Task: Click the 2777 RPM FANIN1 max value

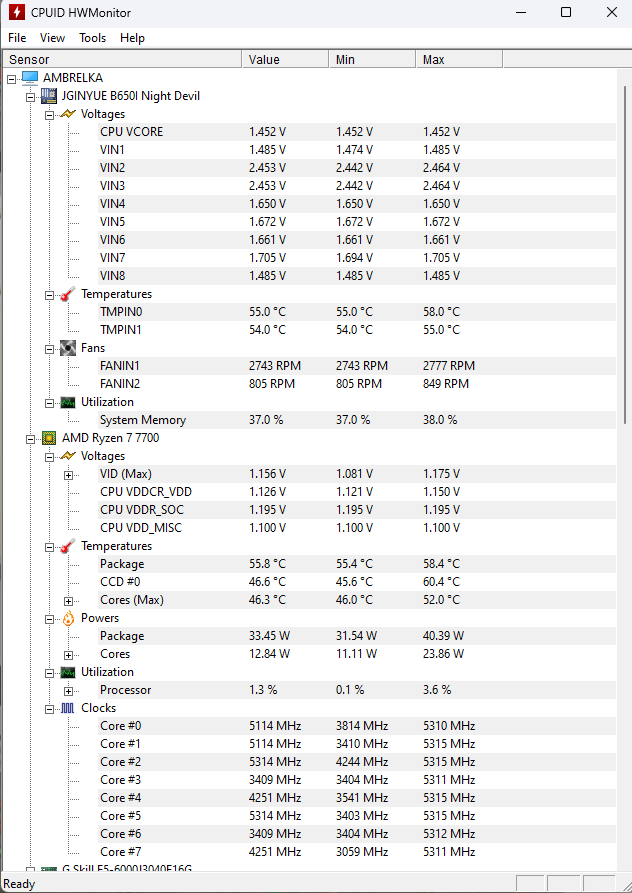Action: [x=449, y=366]
